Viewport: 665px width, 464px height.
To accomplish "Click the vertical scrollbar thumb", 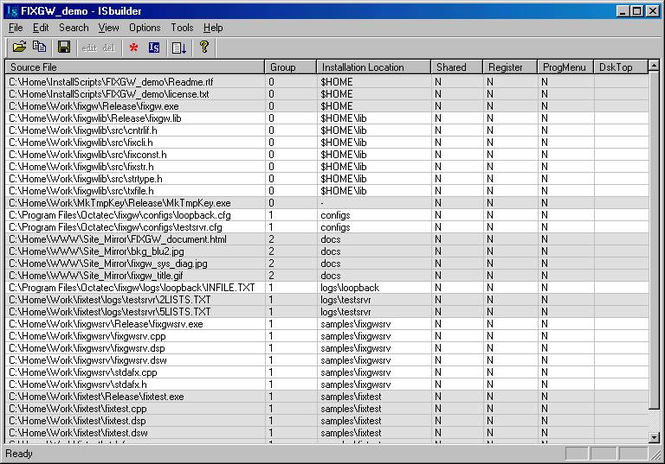I will point(654,240).
